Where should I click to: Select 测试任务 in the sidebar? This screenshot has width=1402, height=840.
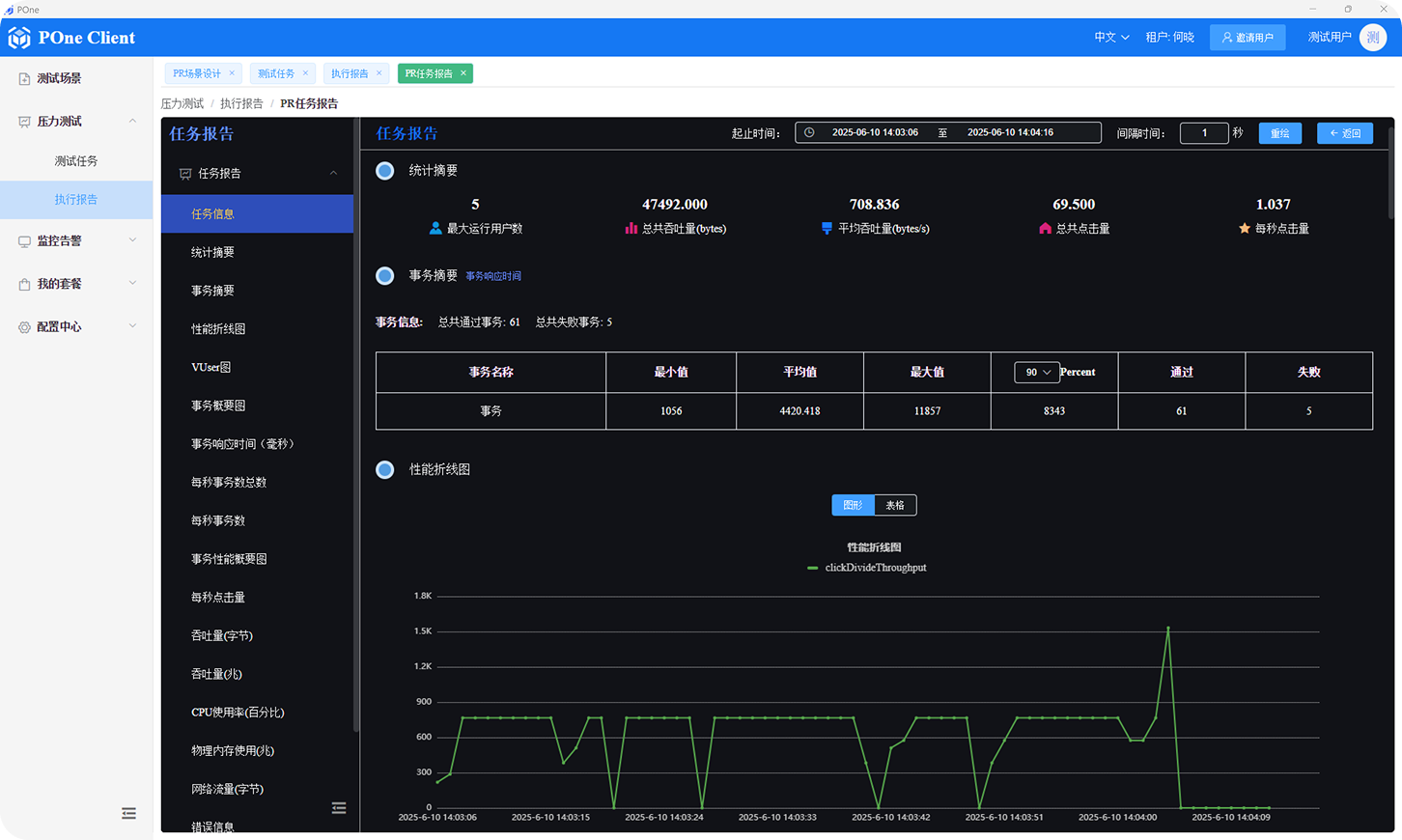(x=76, y=161)
